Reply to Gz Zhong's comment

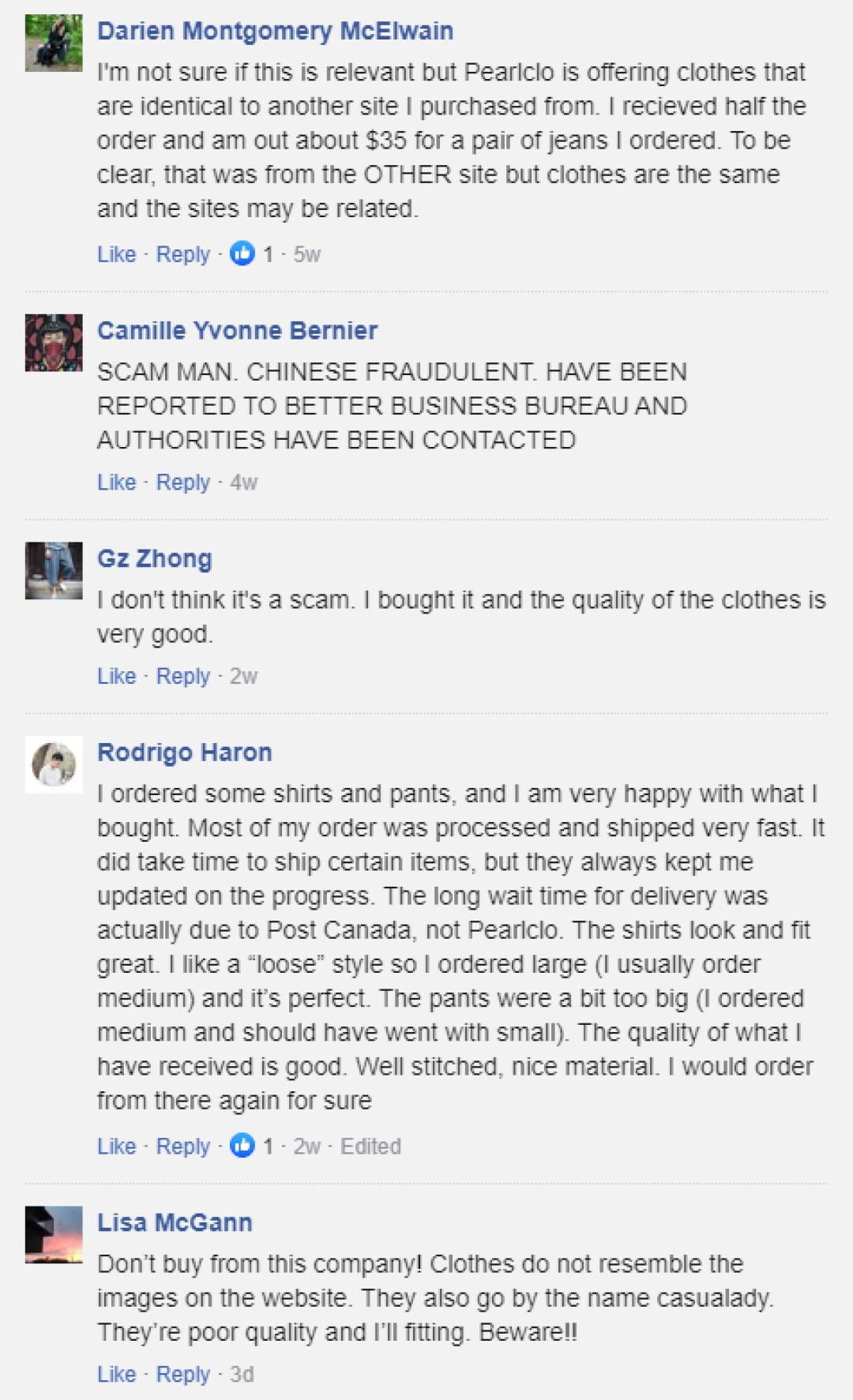[x=182, y=676]
